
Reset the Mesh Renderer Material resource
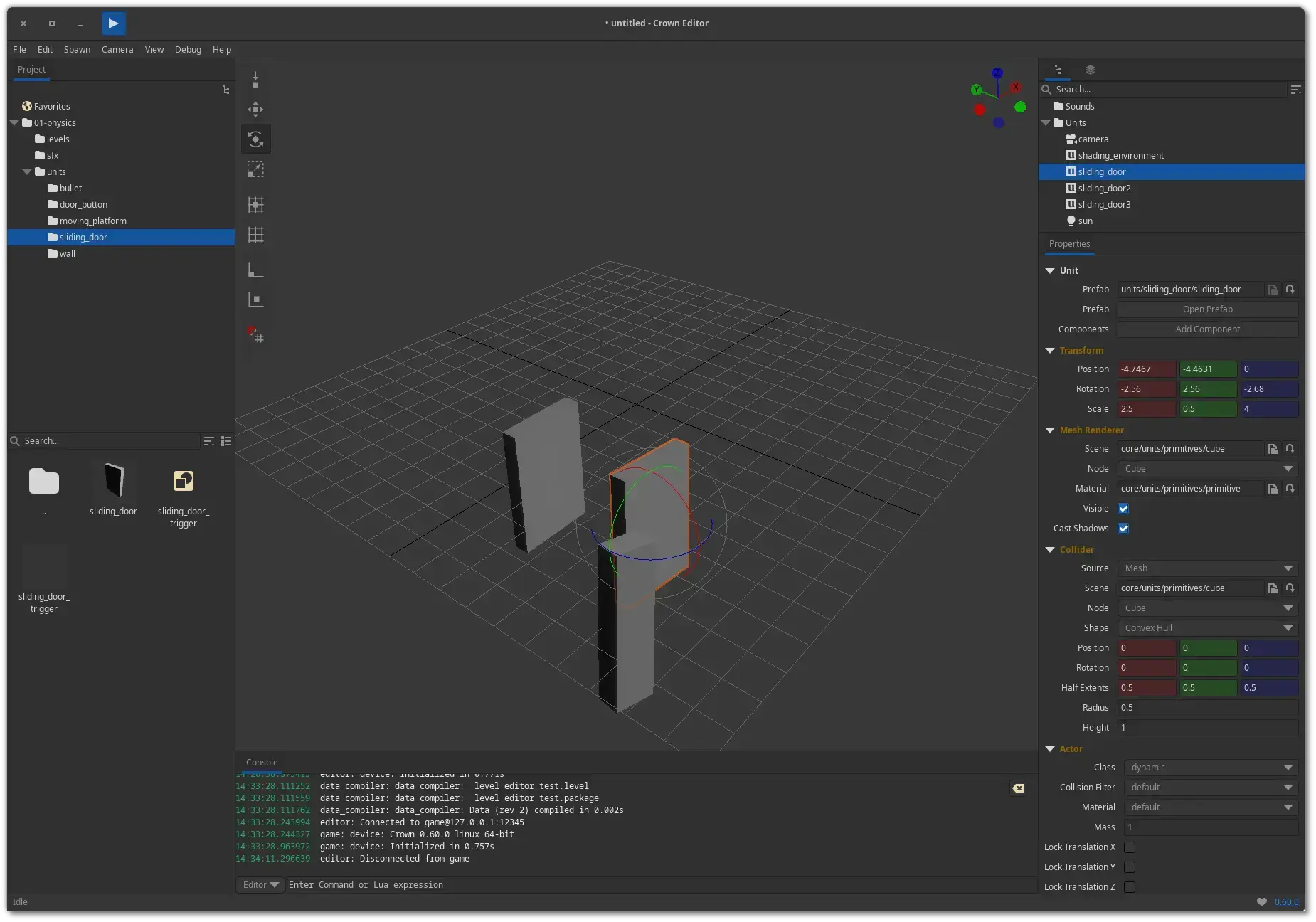click(1290, 489)
